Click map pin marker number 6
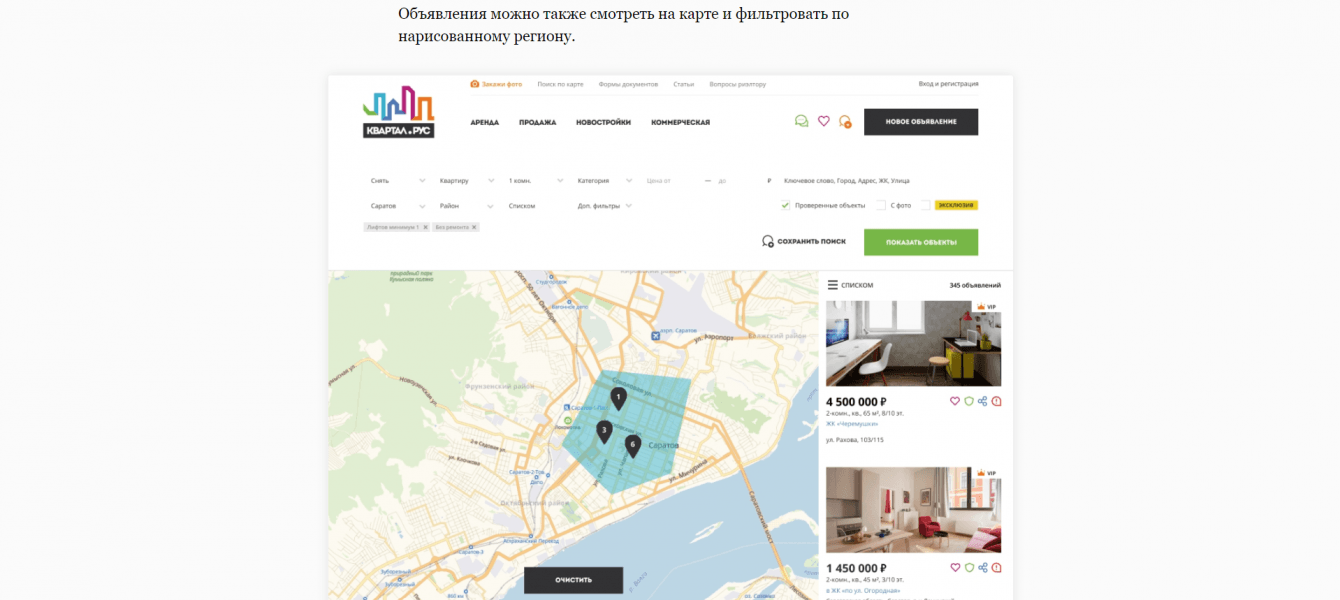The image size is (1340, 600). [x=632, y=446]
